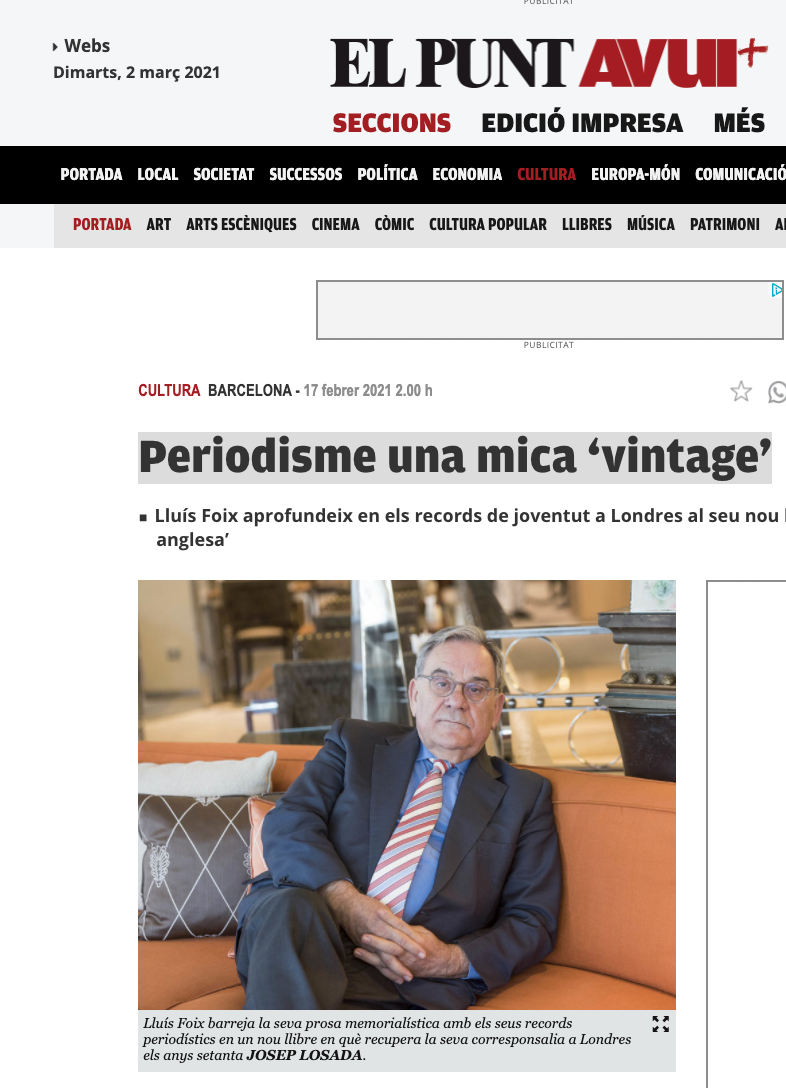Image resolution: width=786 pixels, height=1088 pixels.
Task: Open El Punt Avui+ logo homepage
Action: [549, 62]
